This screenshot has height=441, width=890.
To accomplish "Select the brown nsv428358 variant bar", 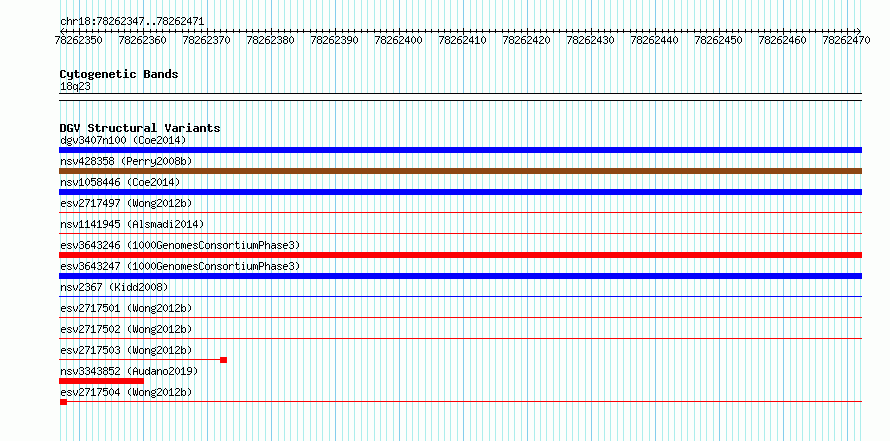I will tap(460, 171).
